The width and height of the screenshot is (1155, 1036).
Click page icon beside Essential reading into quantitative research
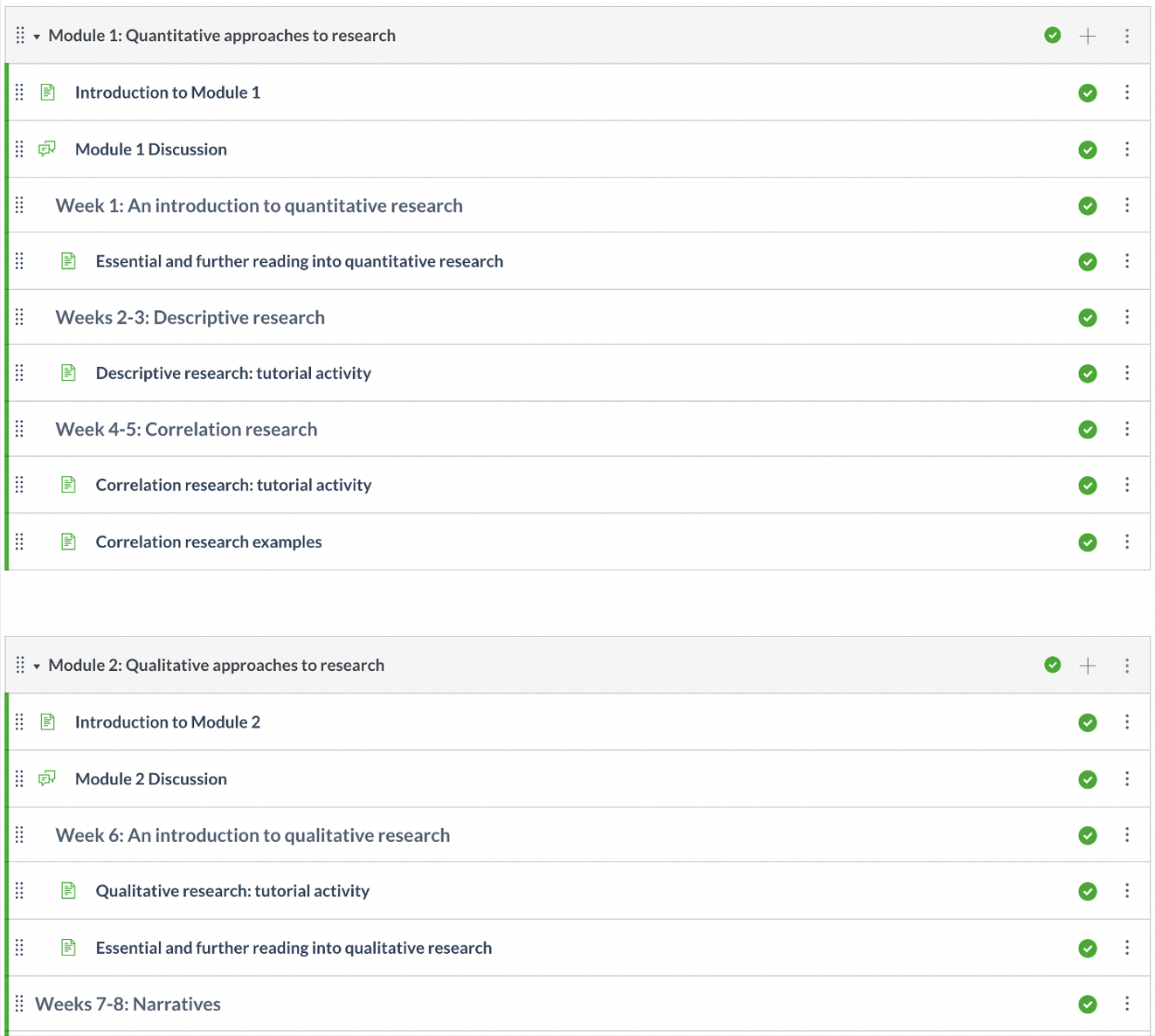click(69, 260)
